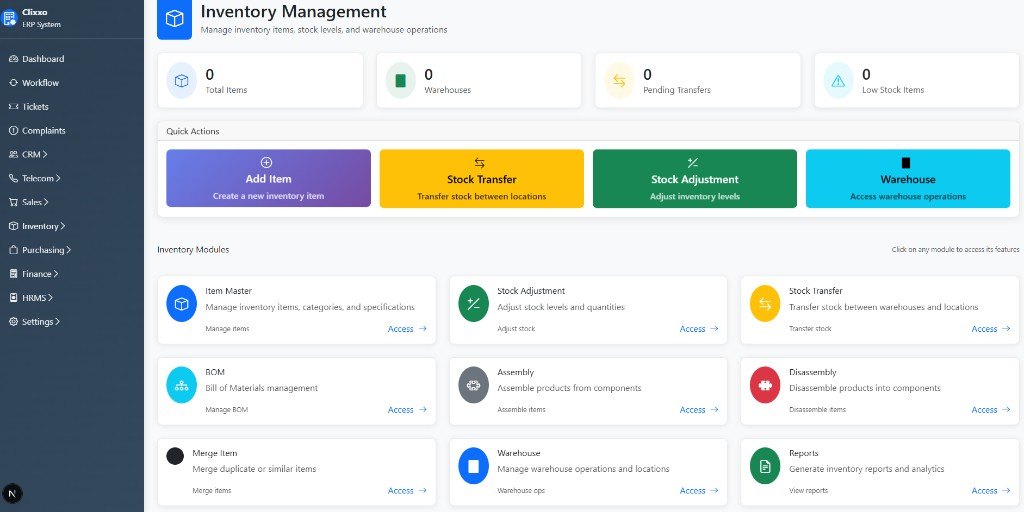The image size is (1024, 512).
Task: Go to Tickets in the sidebar
Action: (35, 106)
